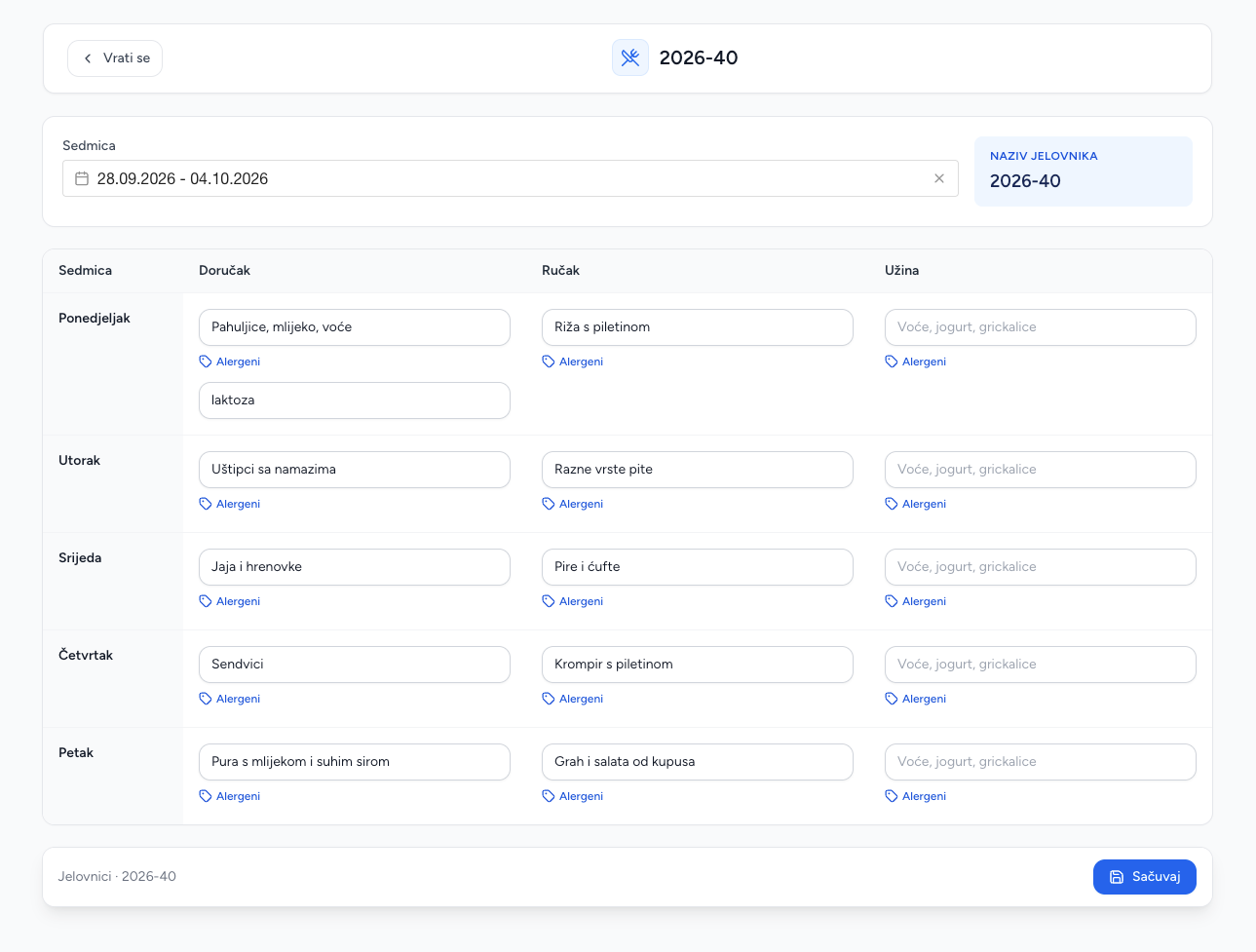Viewport: 1256px width, 952px height.
Task: Clear the Sedmica date range
Action: [x=939, y=178]
